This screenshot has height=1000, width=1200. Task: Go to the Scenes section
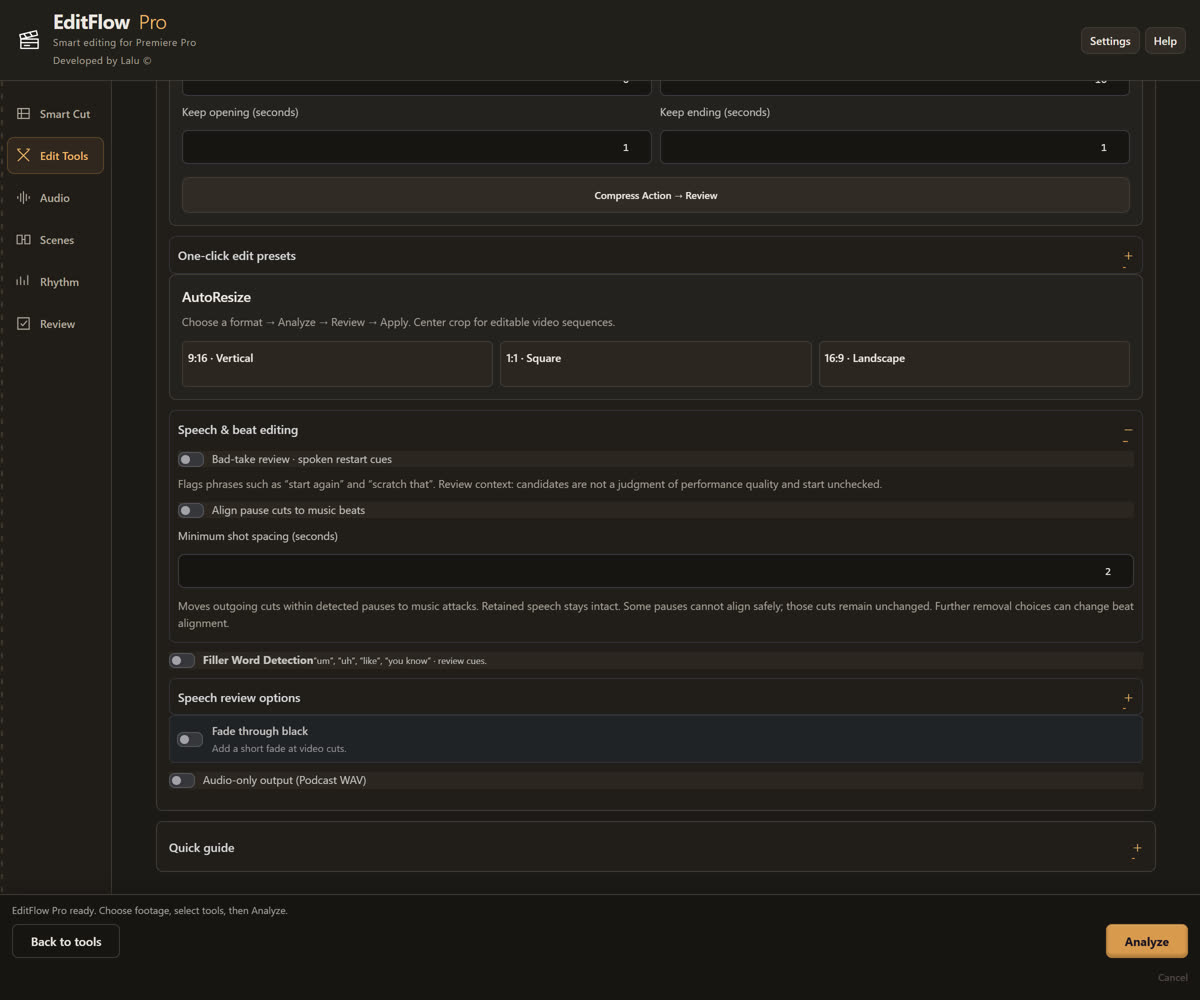click(55, 240)
